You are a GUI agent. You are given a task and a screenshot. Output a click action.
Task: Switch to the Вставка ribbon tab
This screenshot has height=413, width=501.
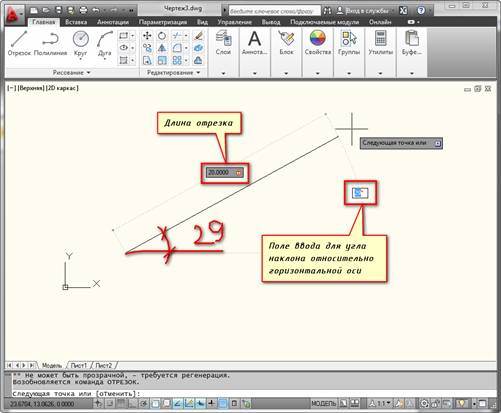click(x=76, y=22)
